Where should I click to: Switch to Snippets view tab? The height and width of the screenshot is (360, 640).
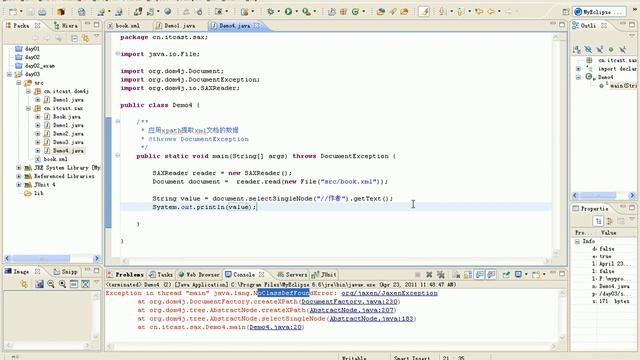click(66, 271)
